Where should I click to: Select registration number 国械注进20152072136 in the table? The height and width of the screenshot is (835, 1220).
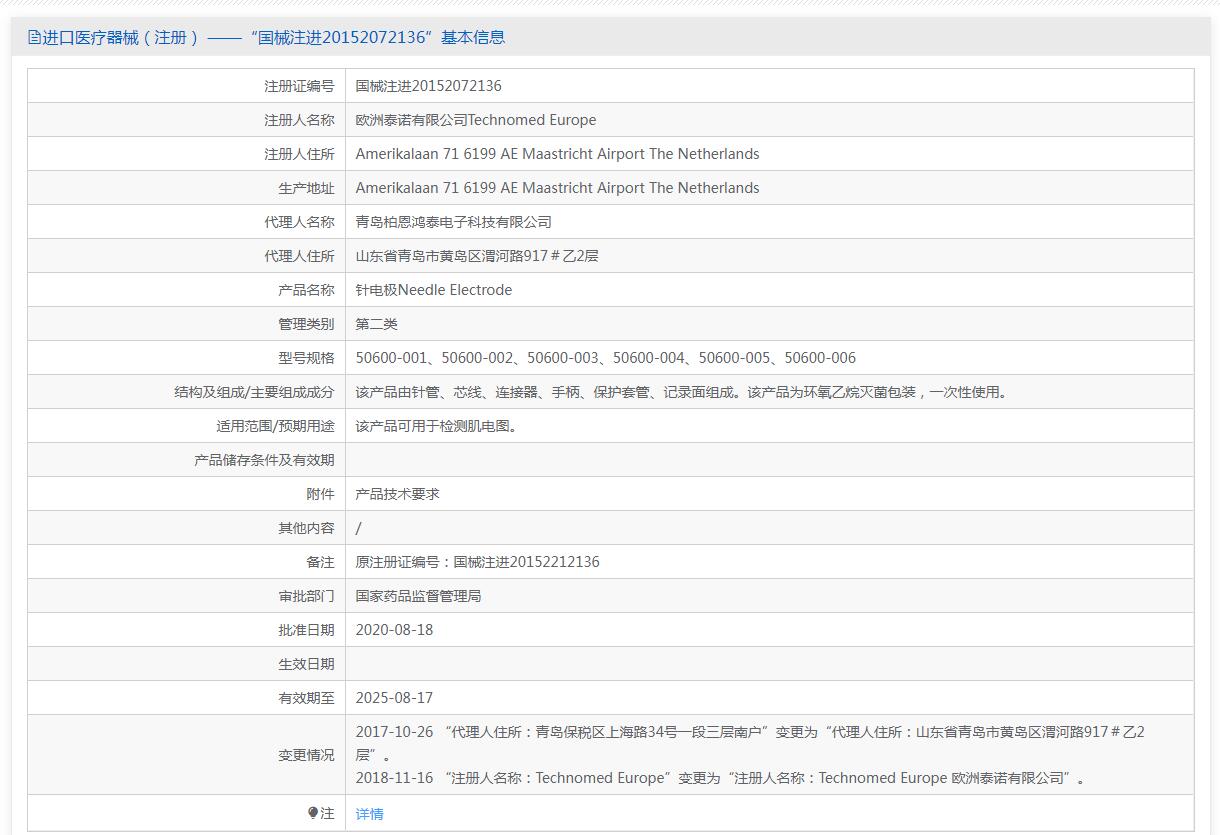428,86
